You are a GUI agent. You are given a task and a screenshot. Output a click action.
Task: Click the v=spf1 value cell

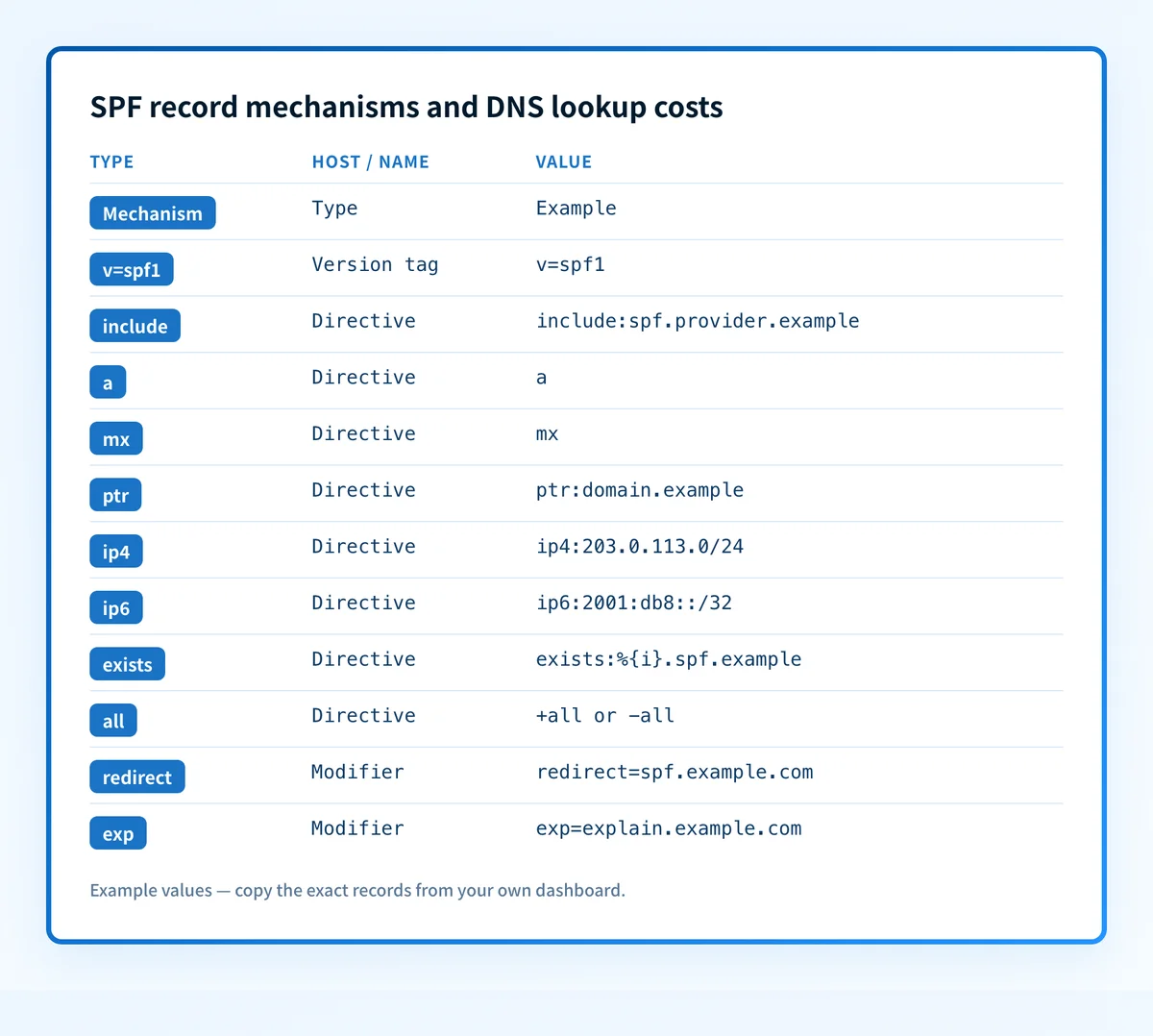tap(571, 264)
